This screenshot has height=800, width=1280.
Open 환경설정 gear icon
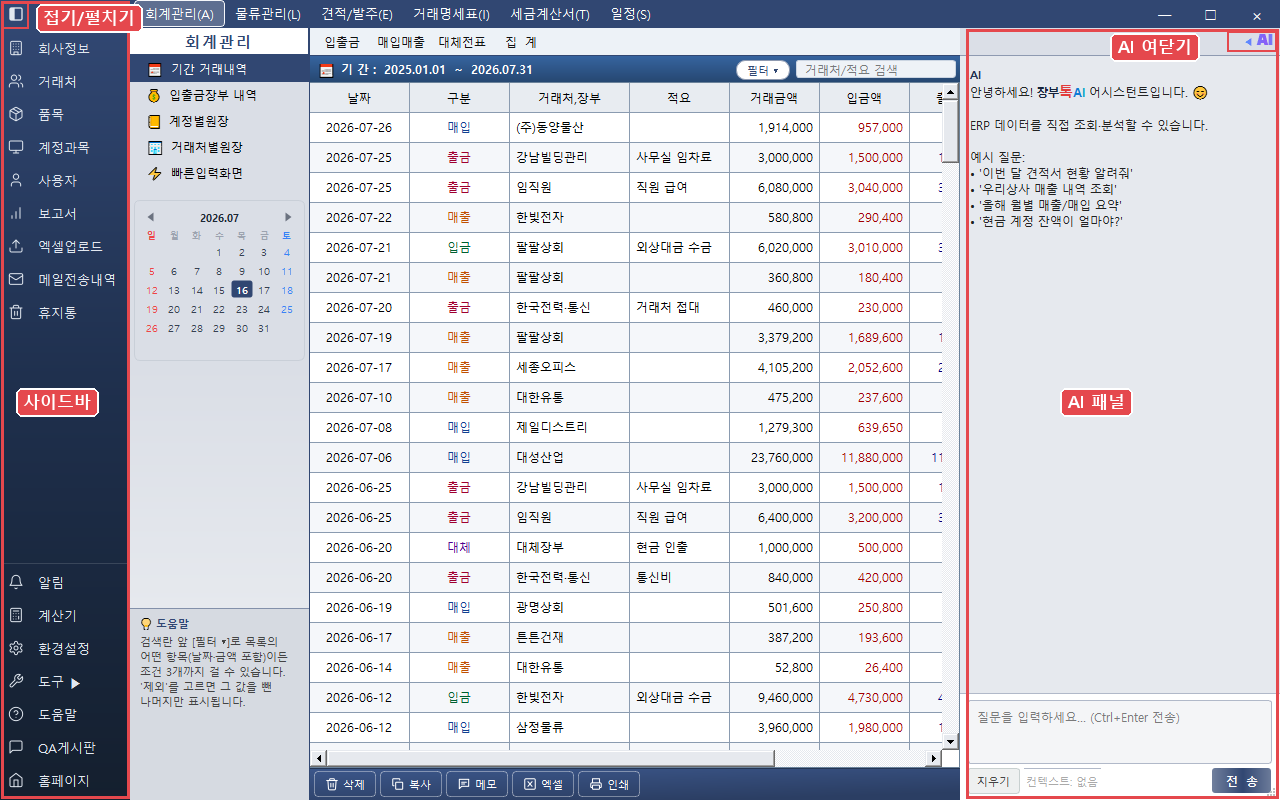click(16, 648)
